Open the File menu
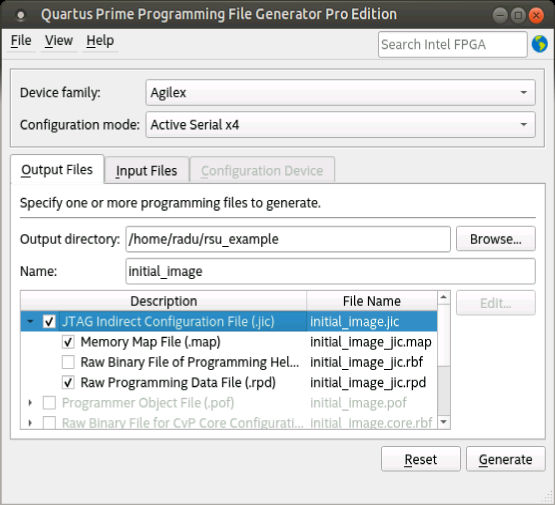 click(x=21, y=40)
